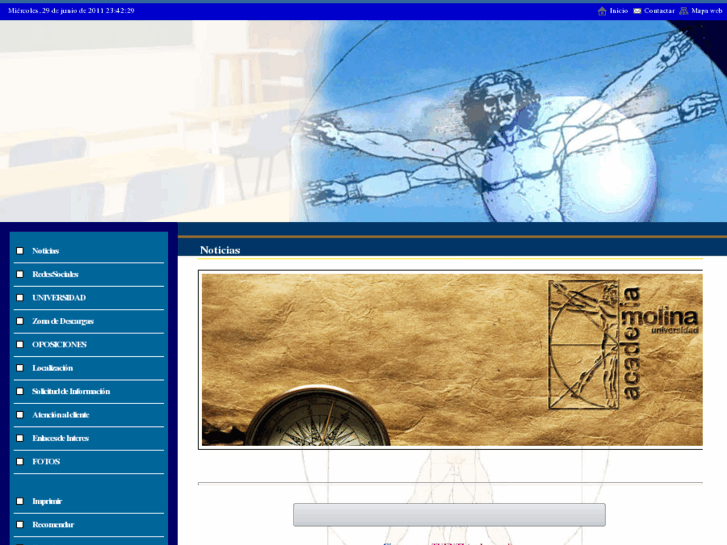This screenshot has width=727, height=545.
Task: Open Solicitud de Información page
Action: point(71,391)
